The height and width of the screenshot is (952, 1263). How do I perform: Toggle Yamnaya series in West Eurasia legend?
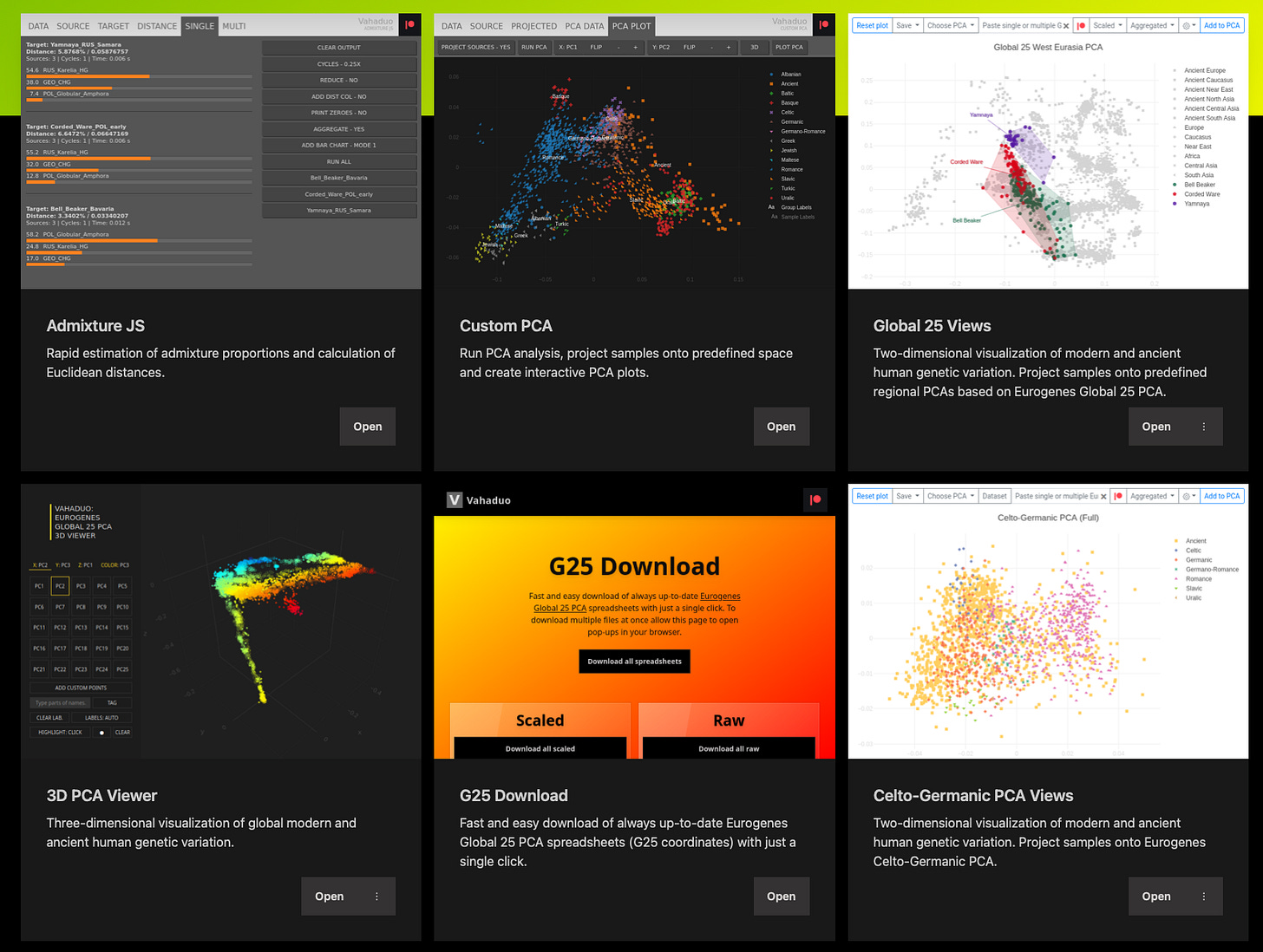(x=1191, y=204)
